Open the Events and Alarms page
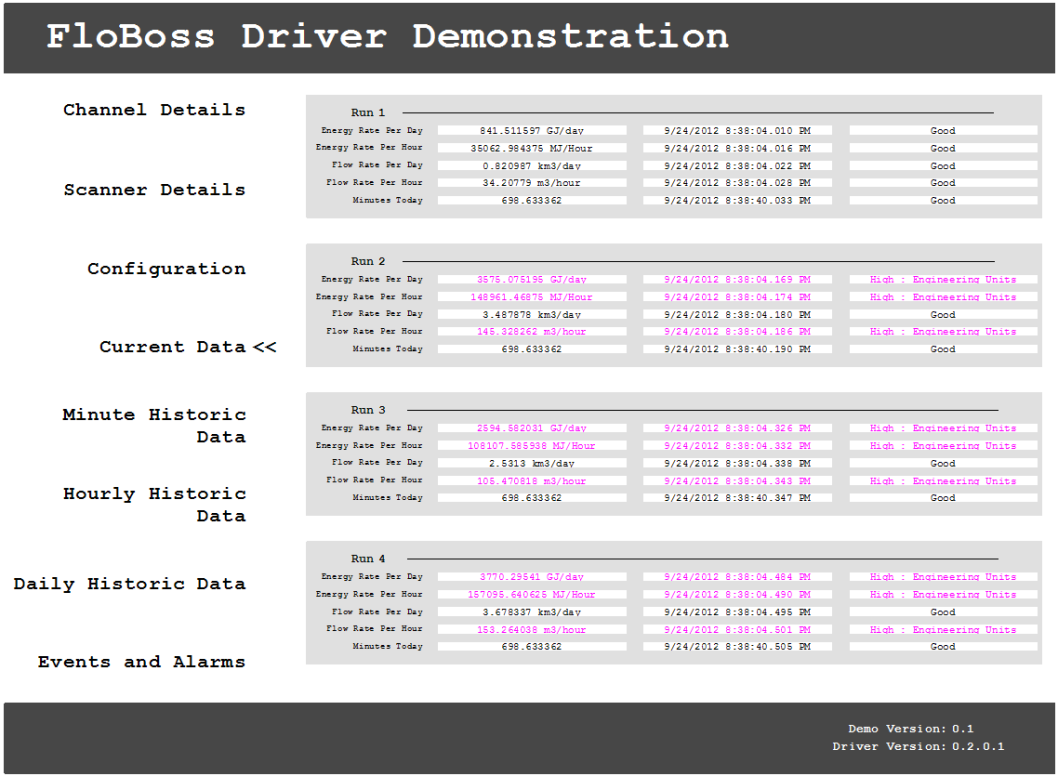 pyautogui.click(x=141, y=662)
